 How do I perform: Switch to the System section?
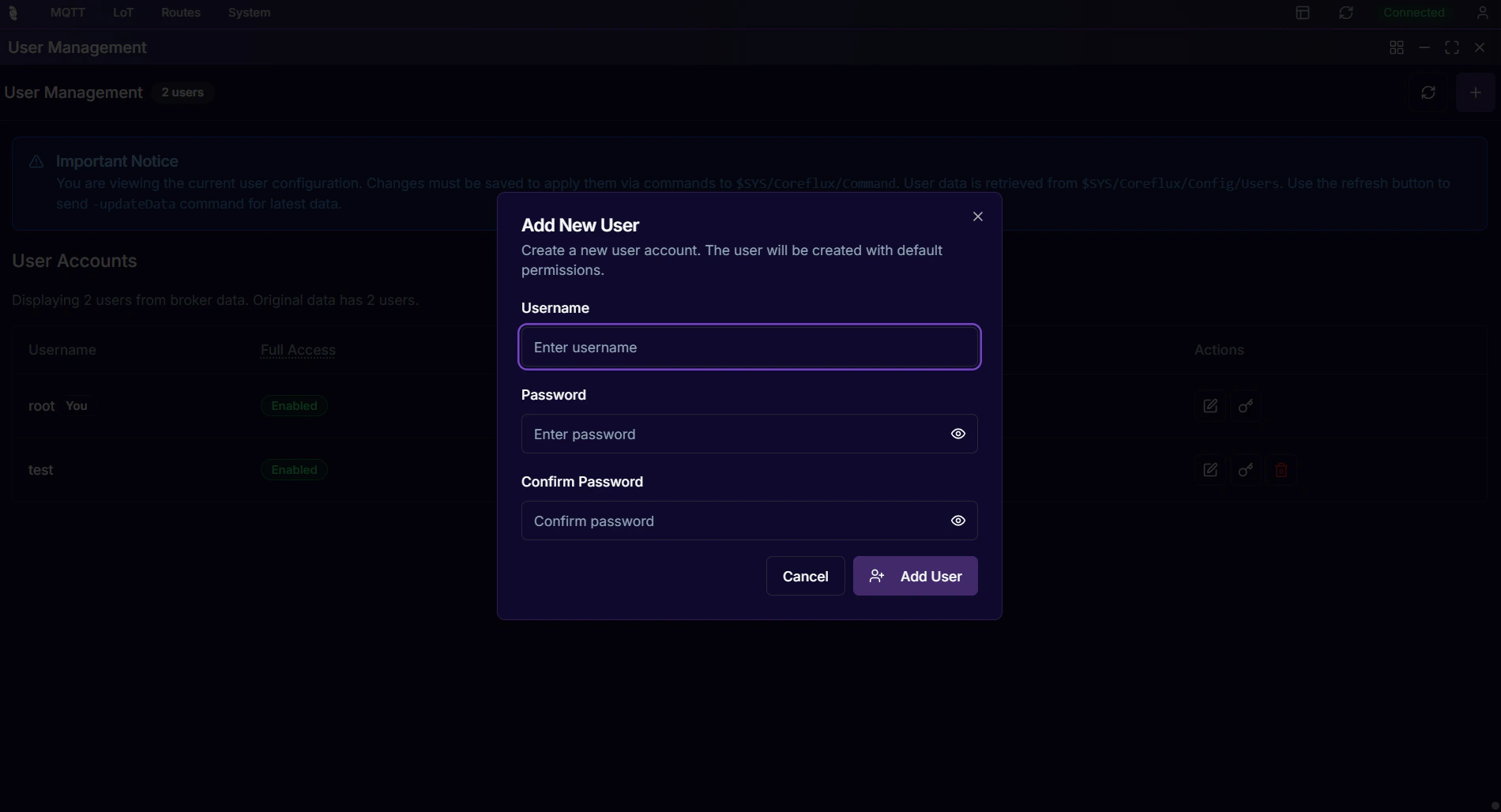pos(249,12)
